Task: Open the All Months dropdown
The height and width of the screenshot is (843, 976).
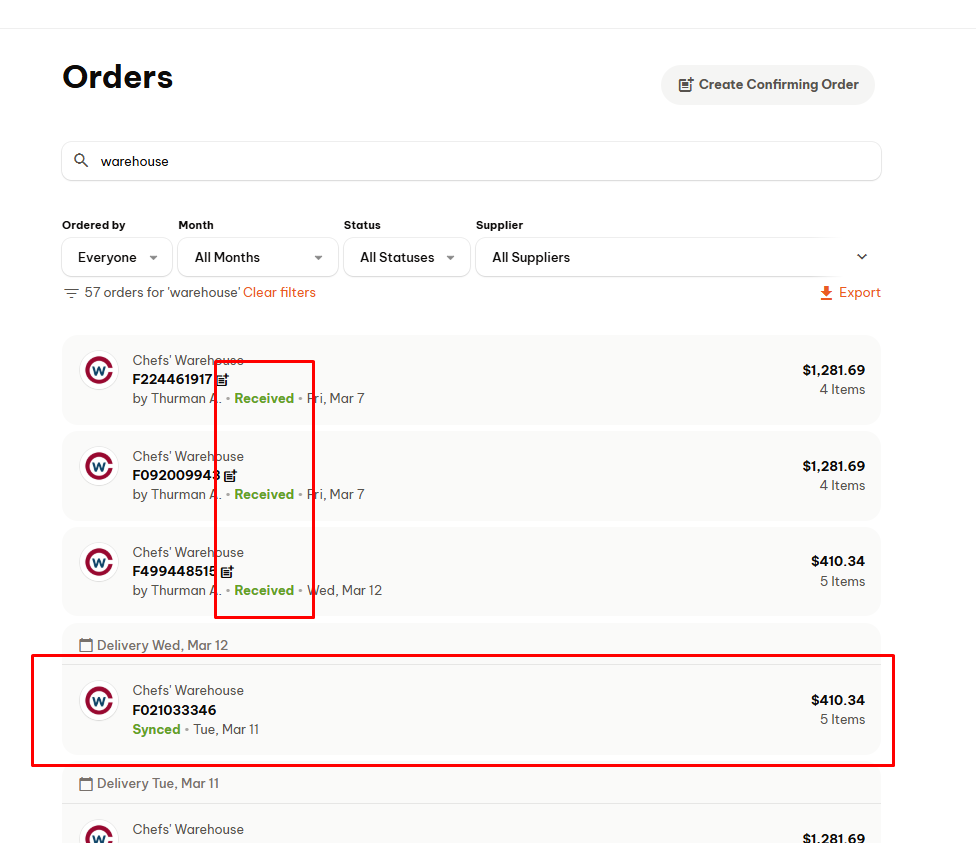Action: click(258, 257)
